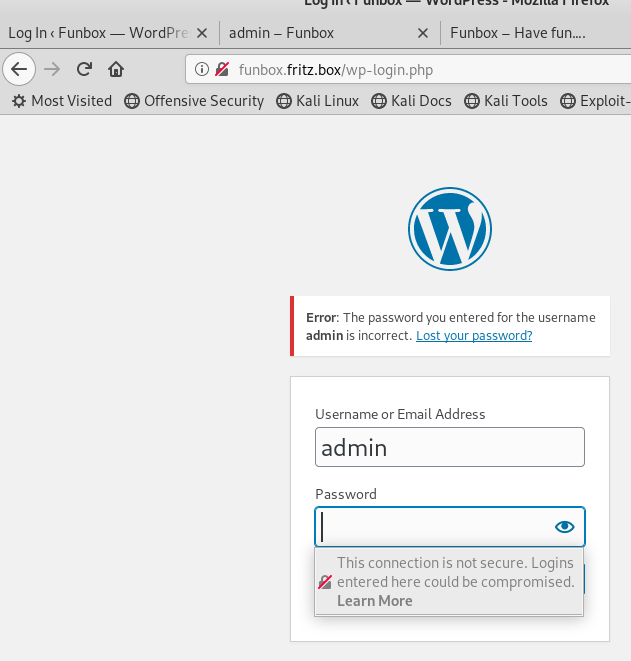Open the browser home page
The height and width of the screenshot is (661, 631).
(x=116, y=69)
